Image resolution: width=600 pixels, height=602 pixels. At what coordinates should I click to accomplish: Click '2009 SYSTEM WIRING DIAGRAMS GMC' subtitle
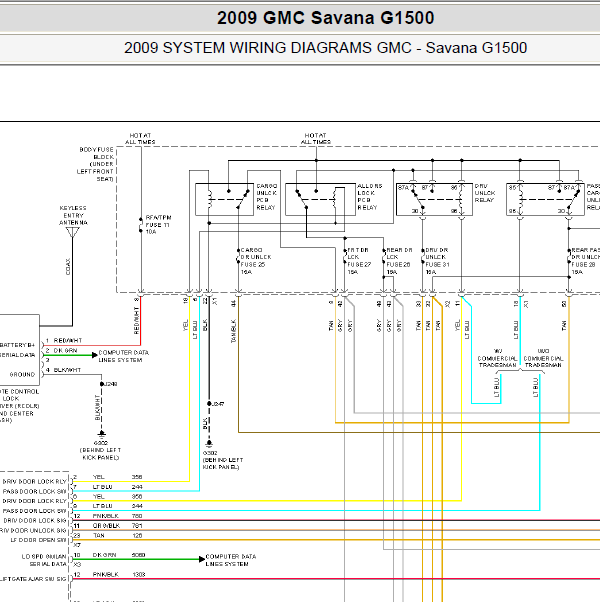click(268, 48)
